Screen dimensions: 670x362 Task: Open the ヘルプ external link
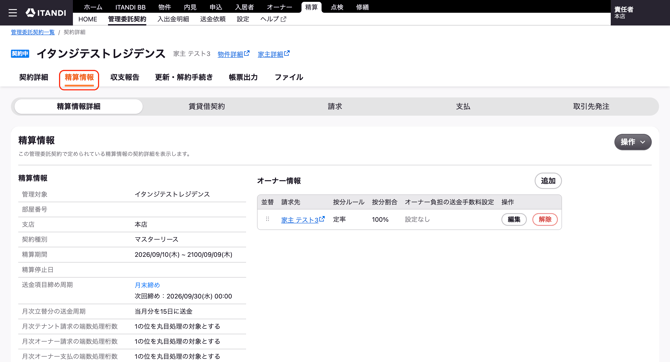tap(273, 19)
